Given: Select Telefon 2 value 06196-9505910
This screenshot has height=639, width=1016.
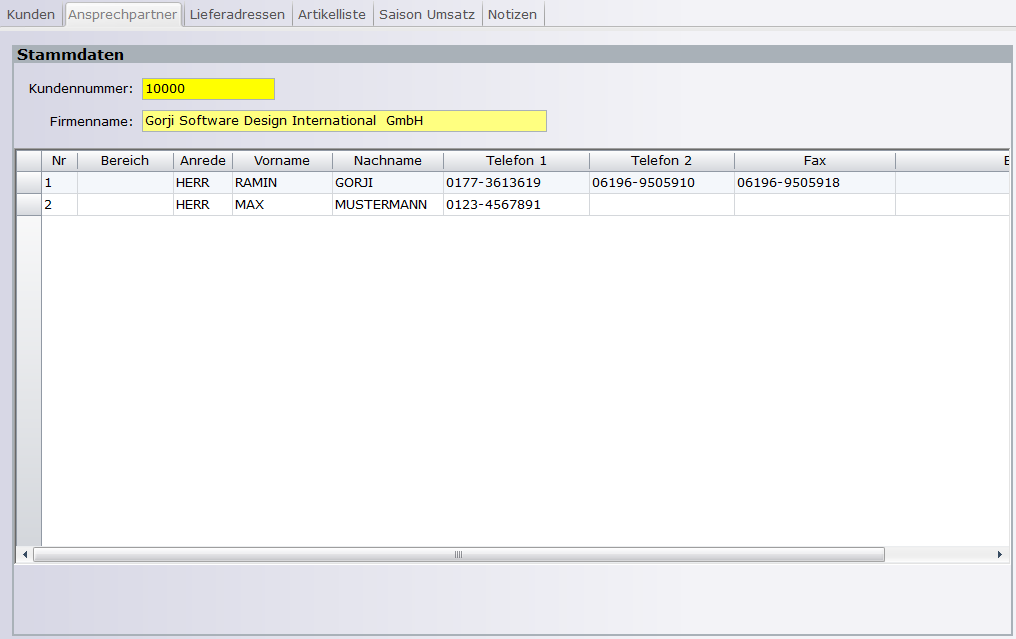Looking at the screenshot, I should point(662,183).
